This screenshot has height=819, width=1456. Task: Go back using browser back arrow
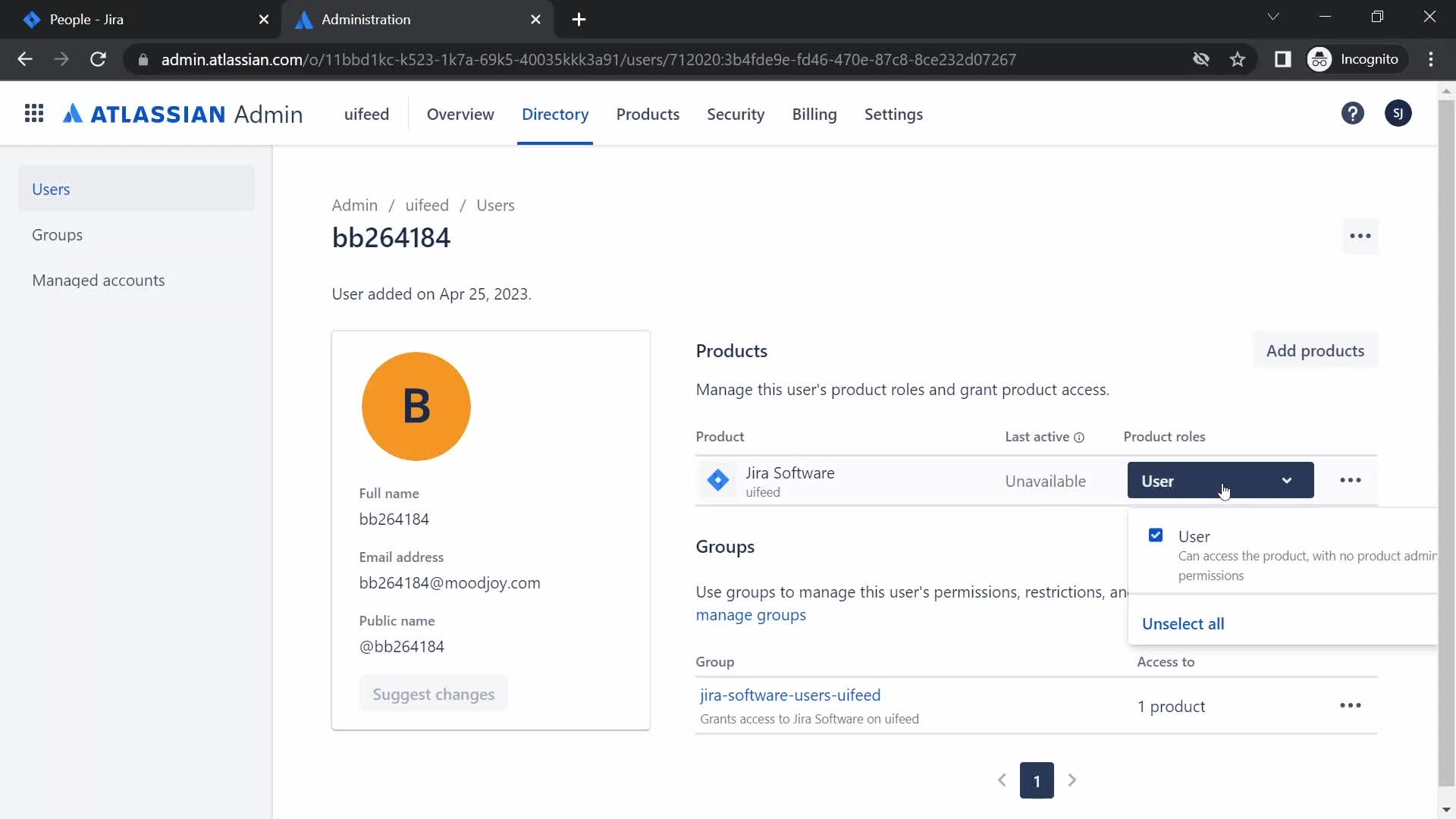pyautogui.click(x=25, y=59)
